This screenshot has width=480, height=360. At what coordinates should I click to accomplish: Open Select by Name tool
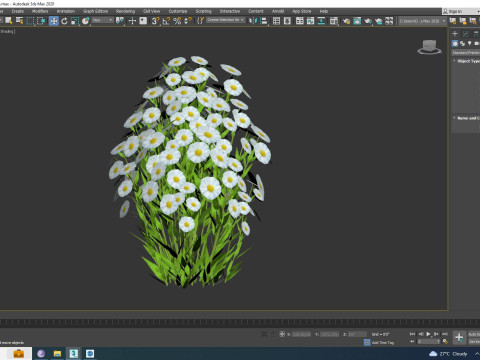pyautogui.click(x=20, y=21)
